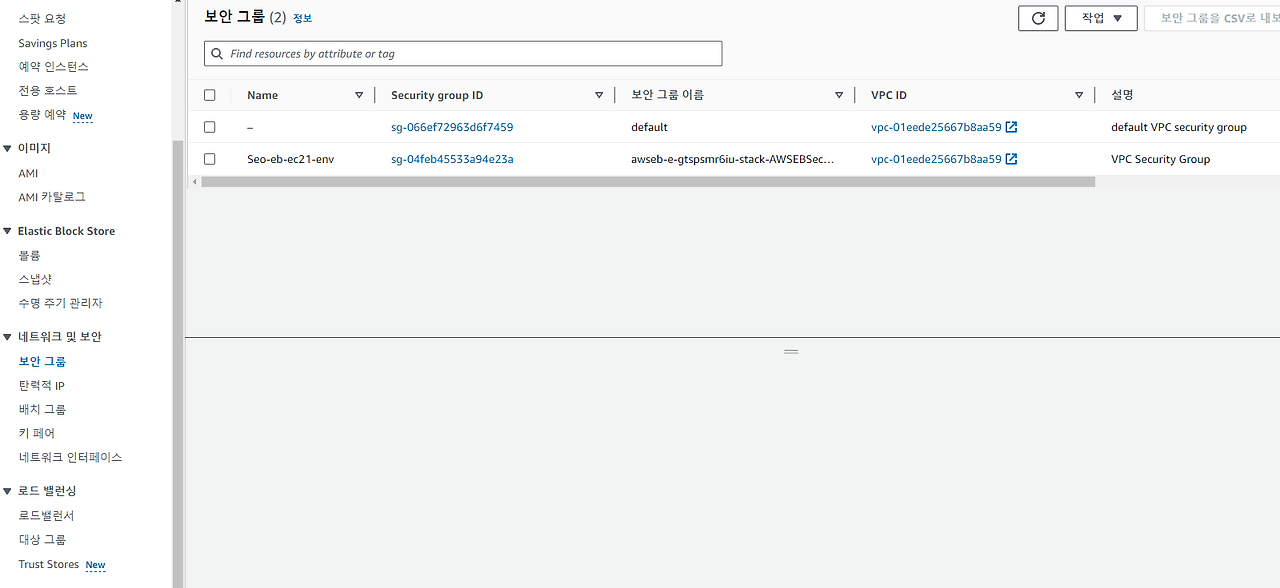Click the external link icon beside default row's VPC
Viewport: 1280px width, 588px height.
coord(1012,127)
